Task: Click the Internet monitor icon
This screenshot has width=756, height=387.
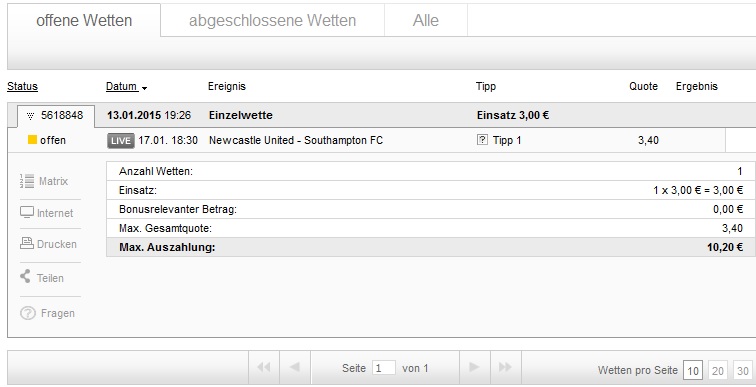Action: (27, 212)
